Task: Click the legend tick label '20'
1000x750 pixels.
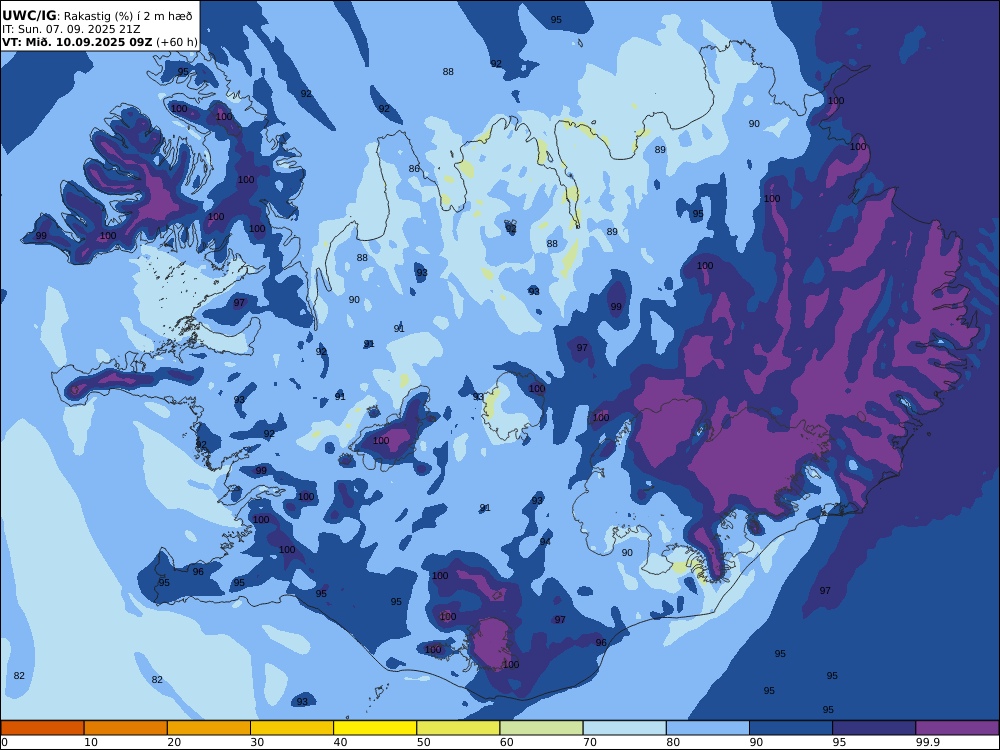Action: pos(174,742)
